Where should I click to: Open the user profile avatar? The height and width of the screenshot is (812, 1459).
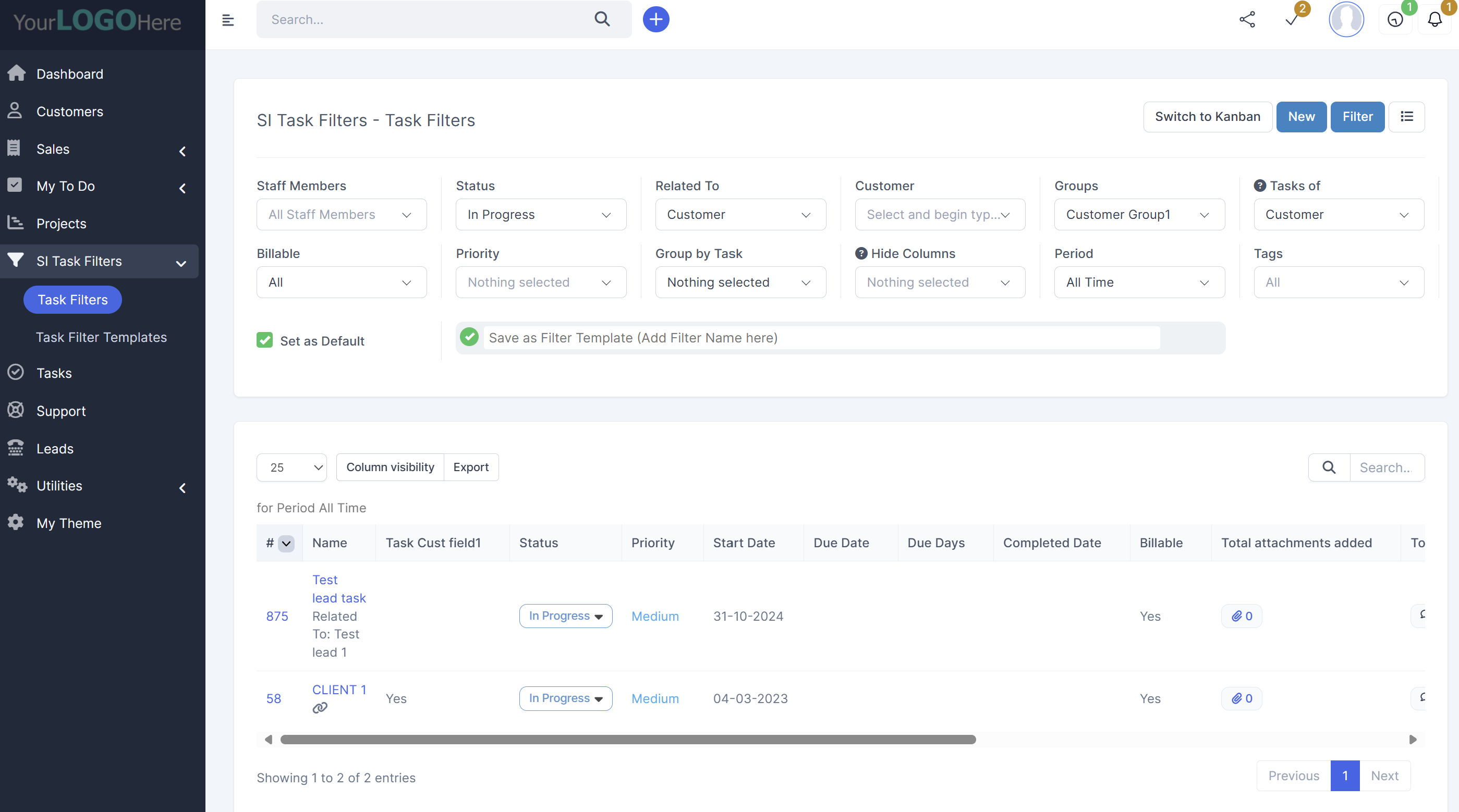pos(1346,19)
